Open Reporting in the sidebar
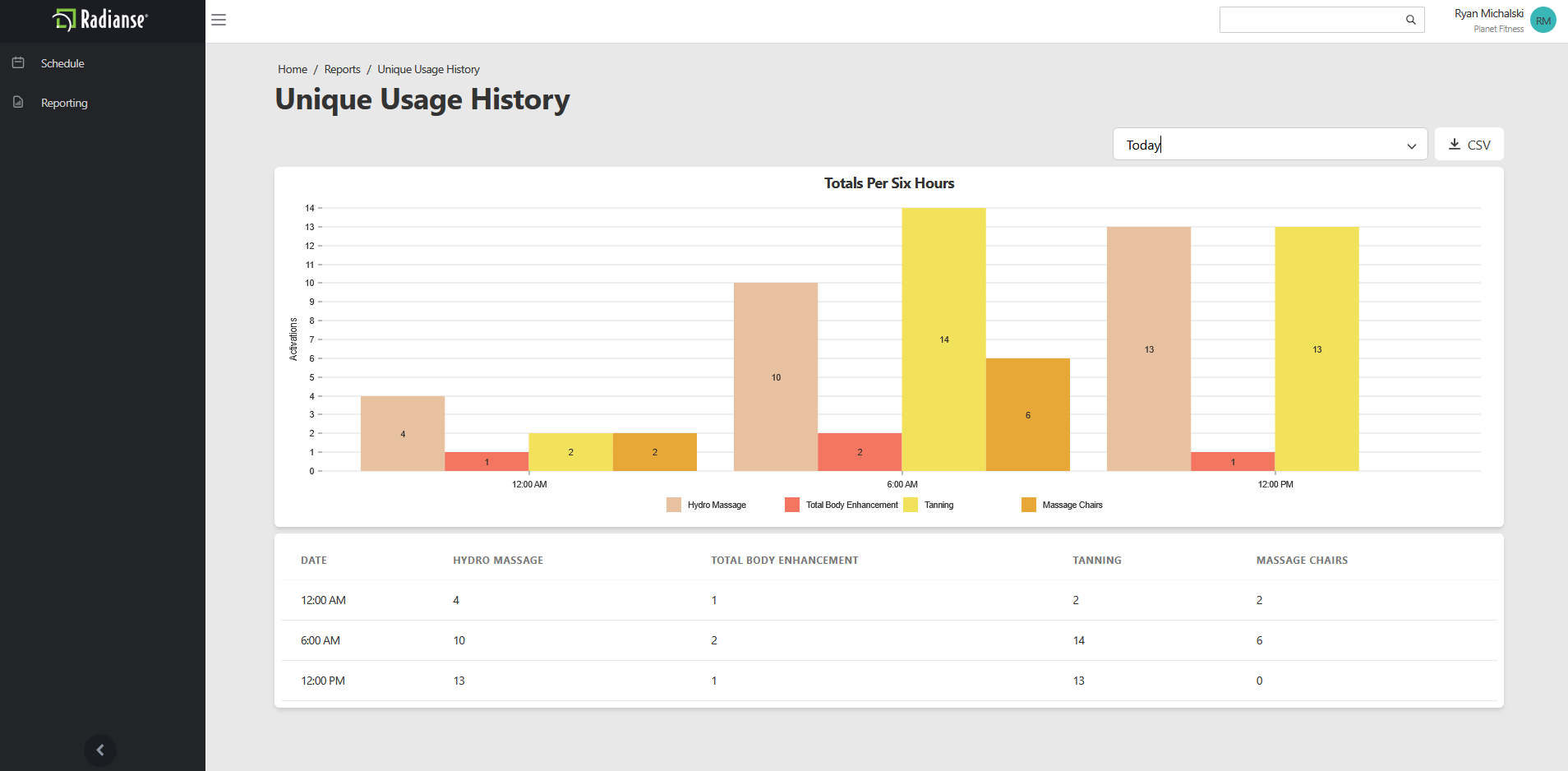 (x=64, y=103)
